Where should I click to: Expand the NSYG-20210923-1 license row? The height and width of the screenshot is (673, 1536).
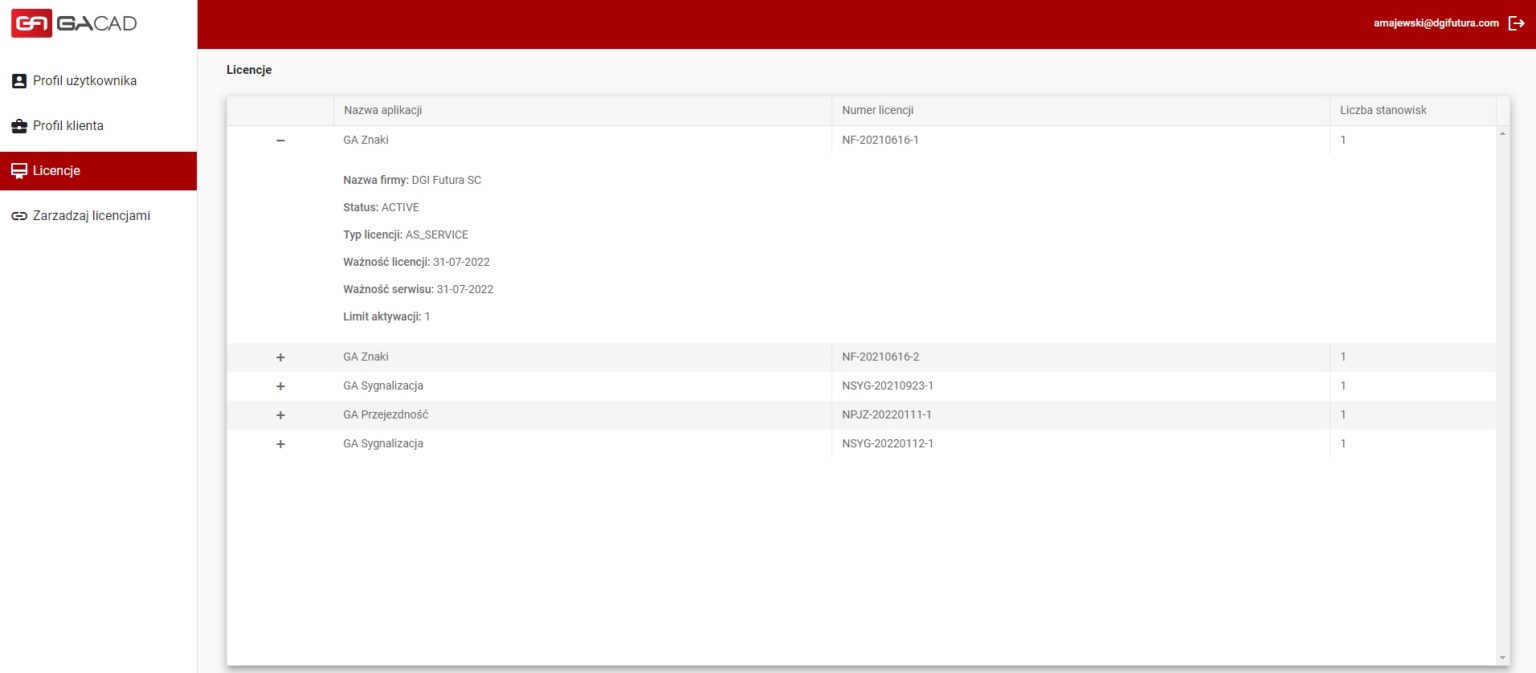point(280,386)
